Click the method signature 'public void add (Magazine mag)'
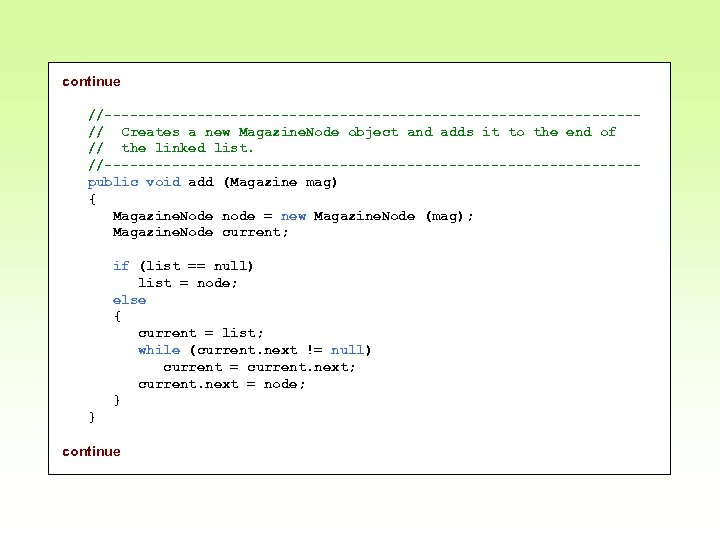The height and width of the screenshot is (540, 720). [x=212, y=182]
